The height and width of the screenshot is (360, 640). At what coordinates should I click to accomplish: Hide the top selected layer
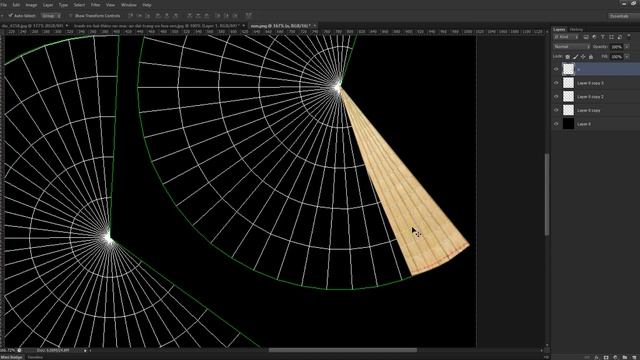[x=556, y=69]
